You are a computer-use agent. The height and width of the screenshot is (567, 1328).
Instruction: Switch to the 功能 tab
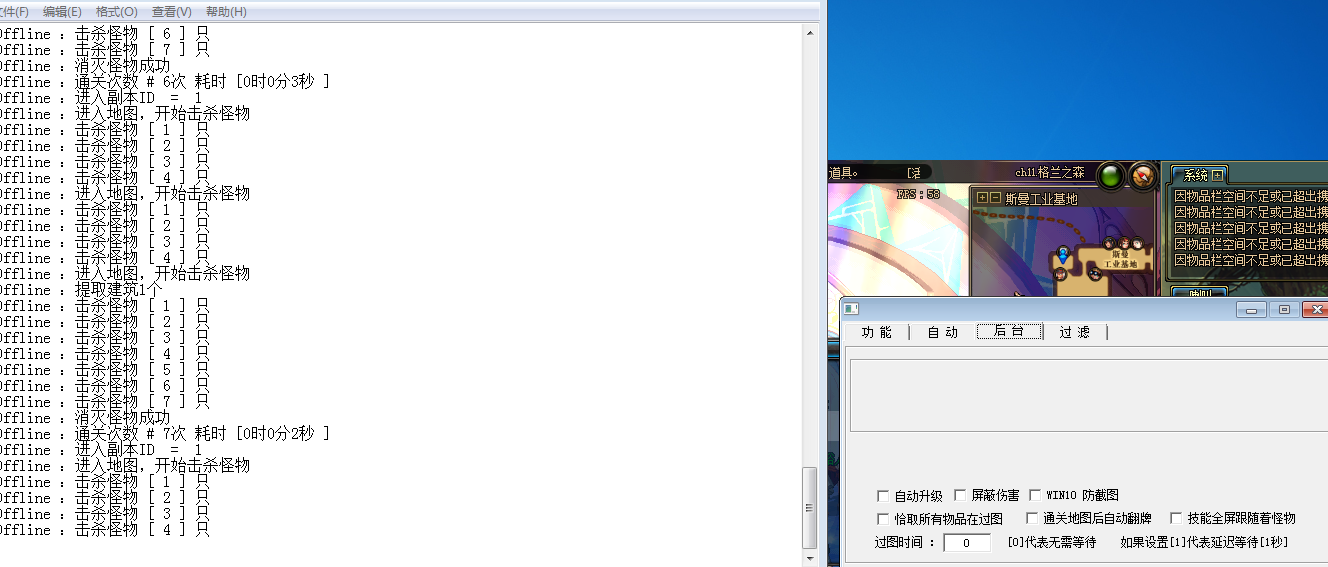pyautogui.click(x=876, y=332)
